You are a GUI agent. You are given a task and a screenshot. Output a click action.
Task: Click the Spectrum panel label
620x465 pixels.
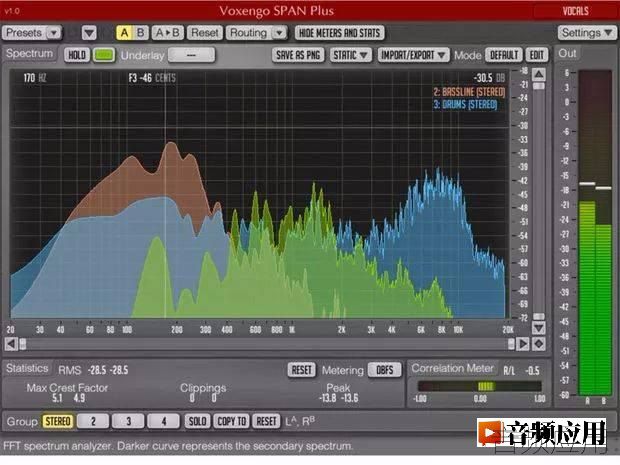[x=29, y=53]
